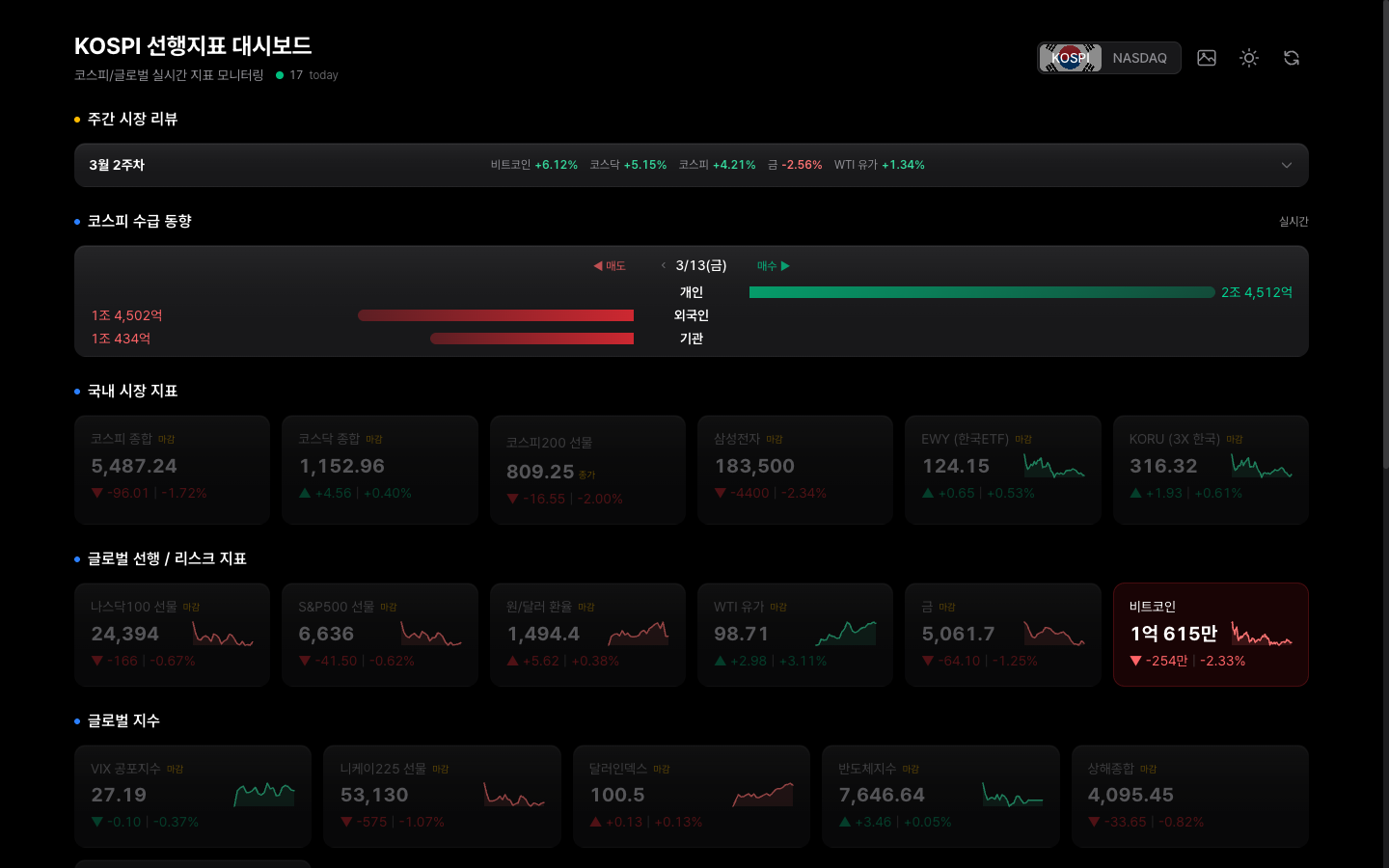Image resolution: width=1389 pixels, height=868 pixels.
Task: Click the green status dot next to 17 today
Action: click(x=282, y=74)
